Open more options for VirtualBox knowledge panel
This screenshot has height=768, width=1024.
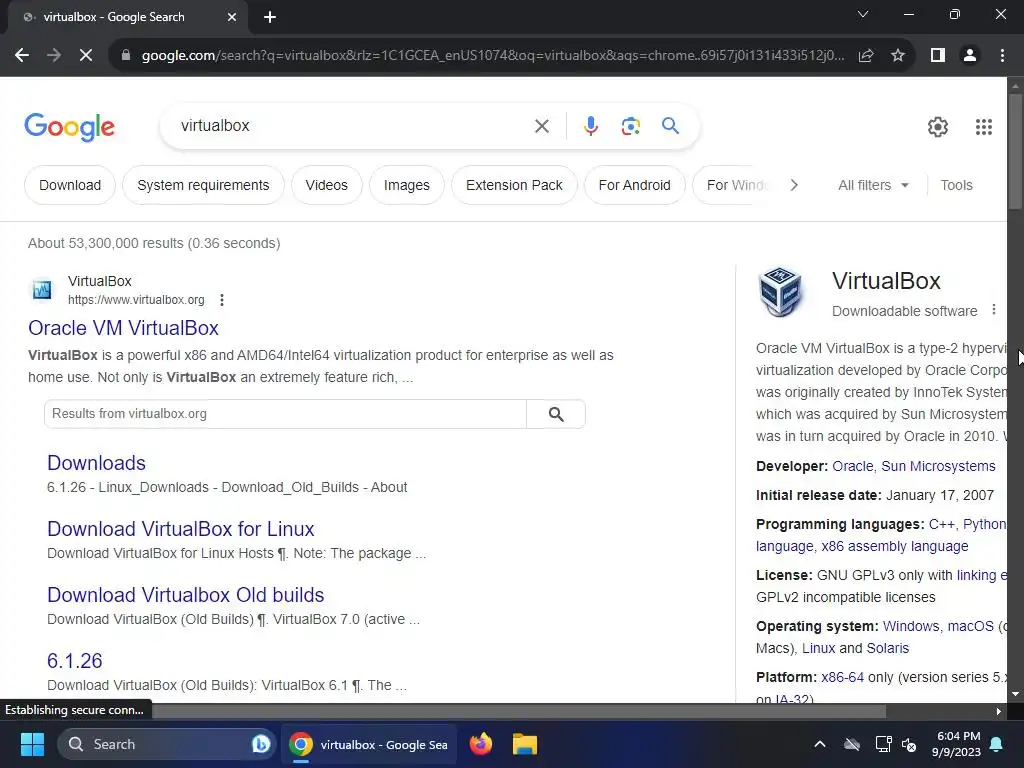(x=993, y=310)
